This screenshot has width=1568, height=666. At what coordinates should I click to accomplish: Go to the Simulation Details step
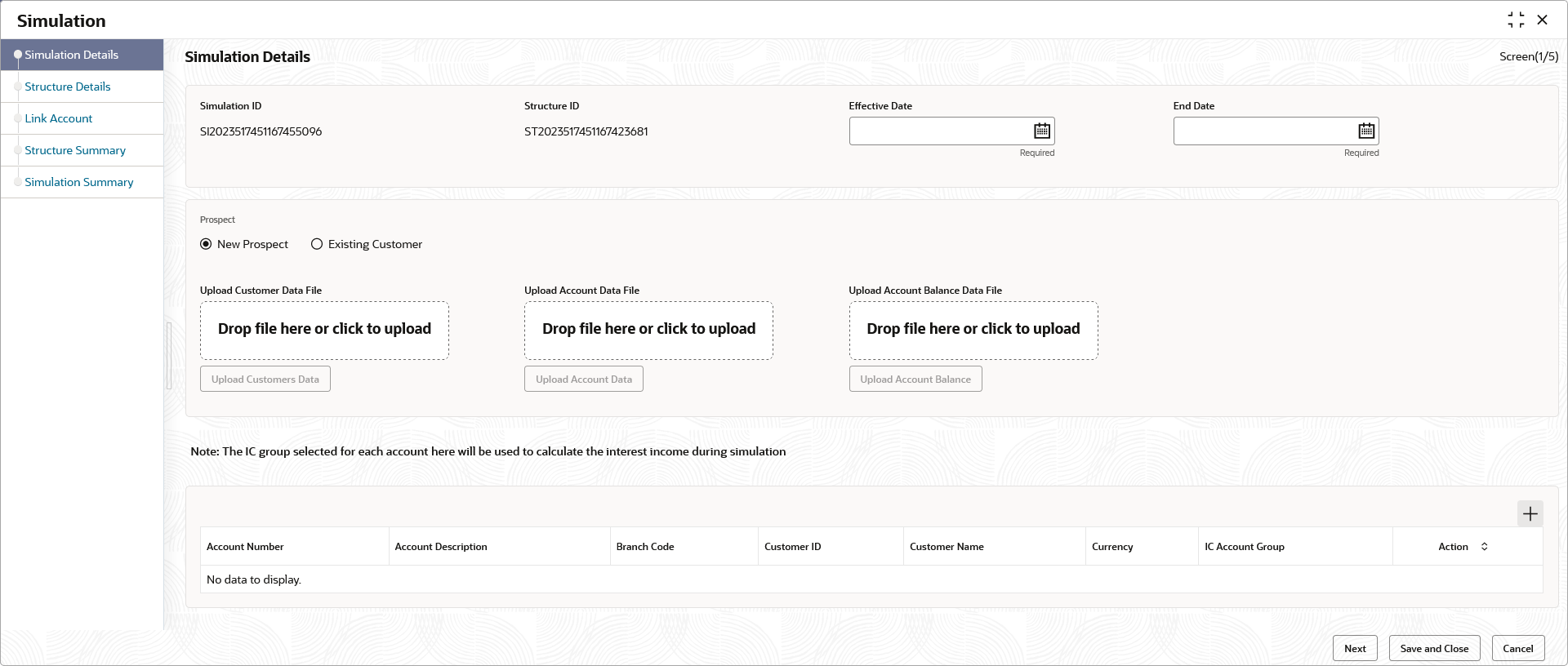point(82,55)
